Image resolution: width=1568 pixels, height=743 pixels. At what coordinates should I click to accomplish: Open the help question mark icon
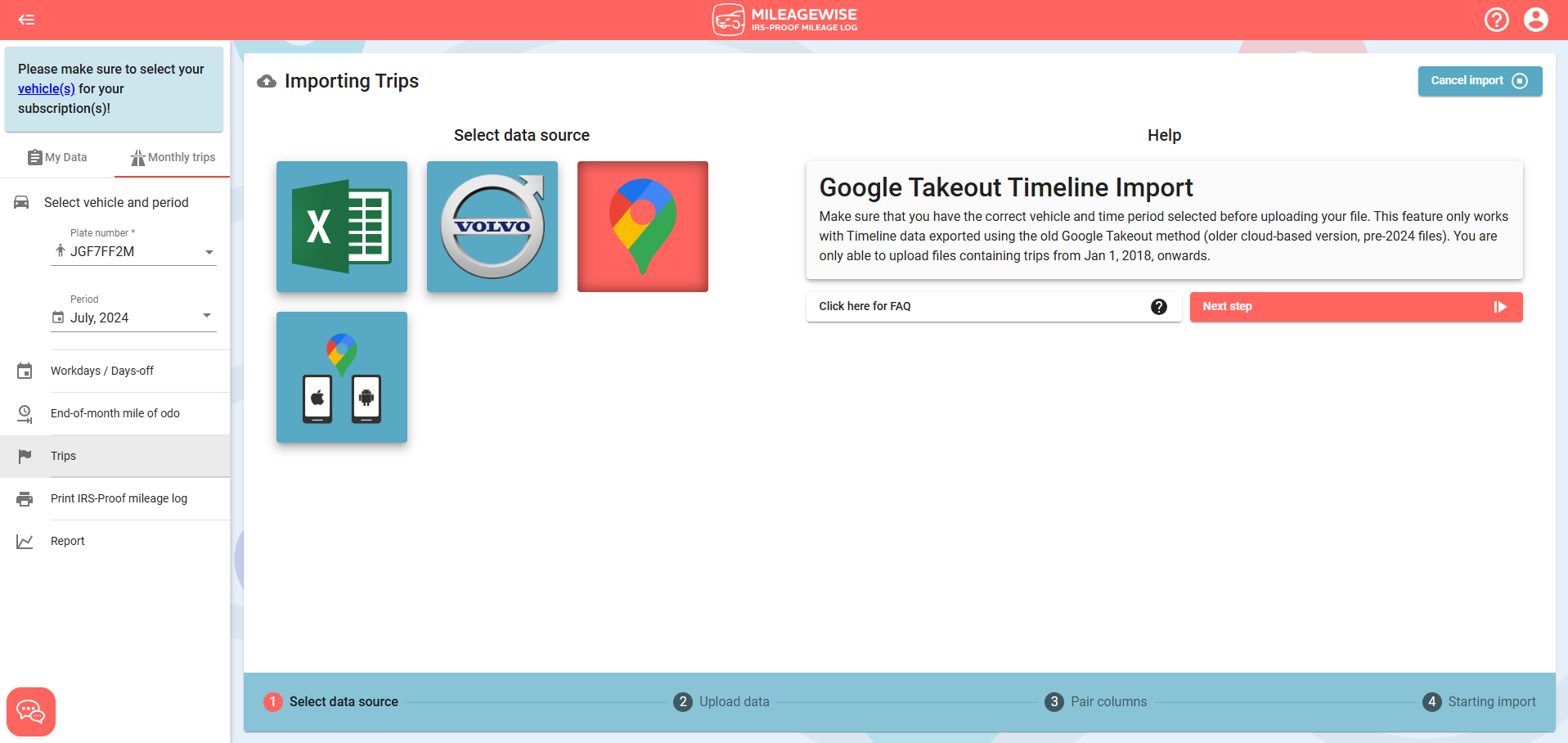point(1496,20)
